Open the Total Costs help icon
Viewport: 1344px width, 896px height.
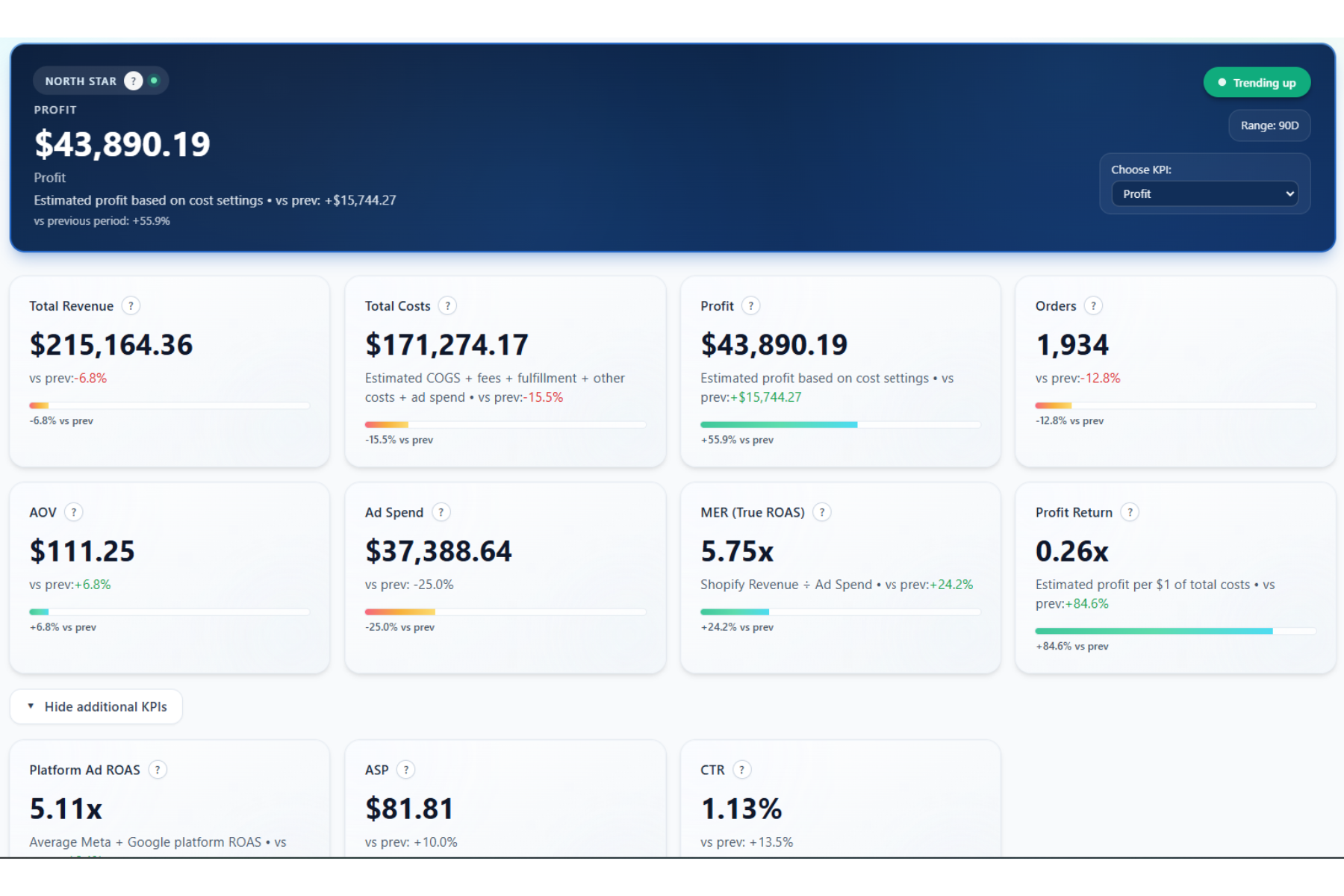click(x=447, y=305)
